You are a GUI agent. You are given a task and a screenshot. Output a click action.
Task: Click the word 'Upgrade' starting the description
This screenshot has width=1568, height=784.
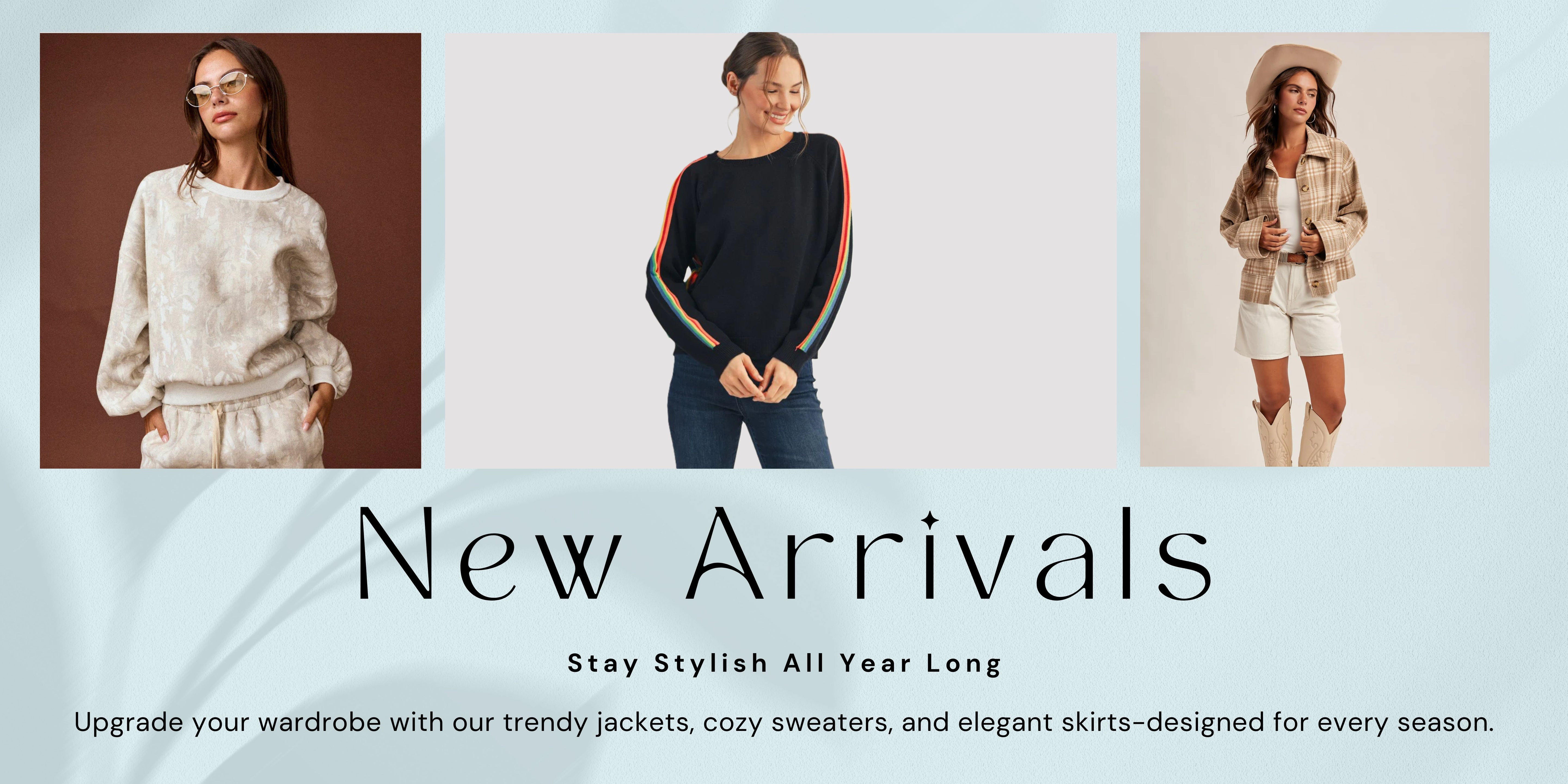[x=128, y=723]
